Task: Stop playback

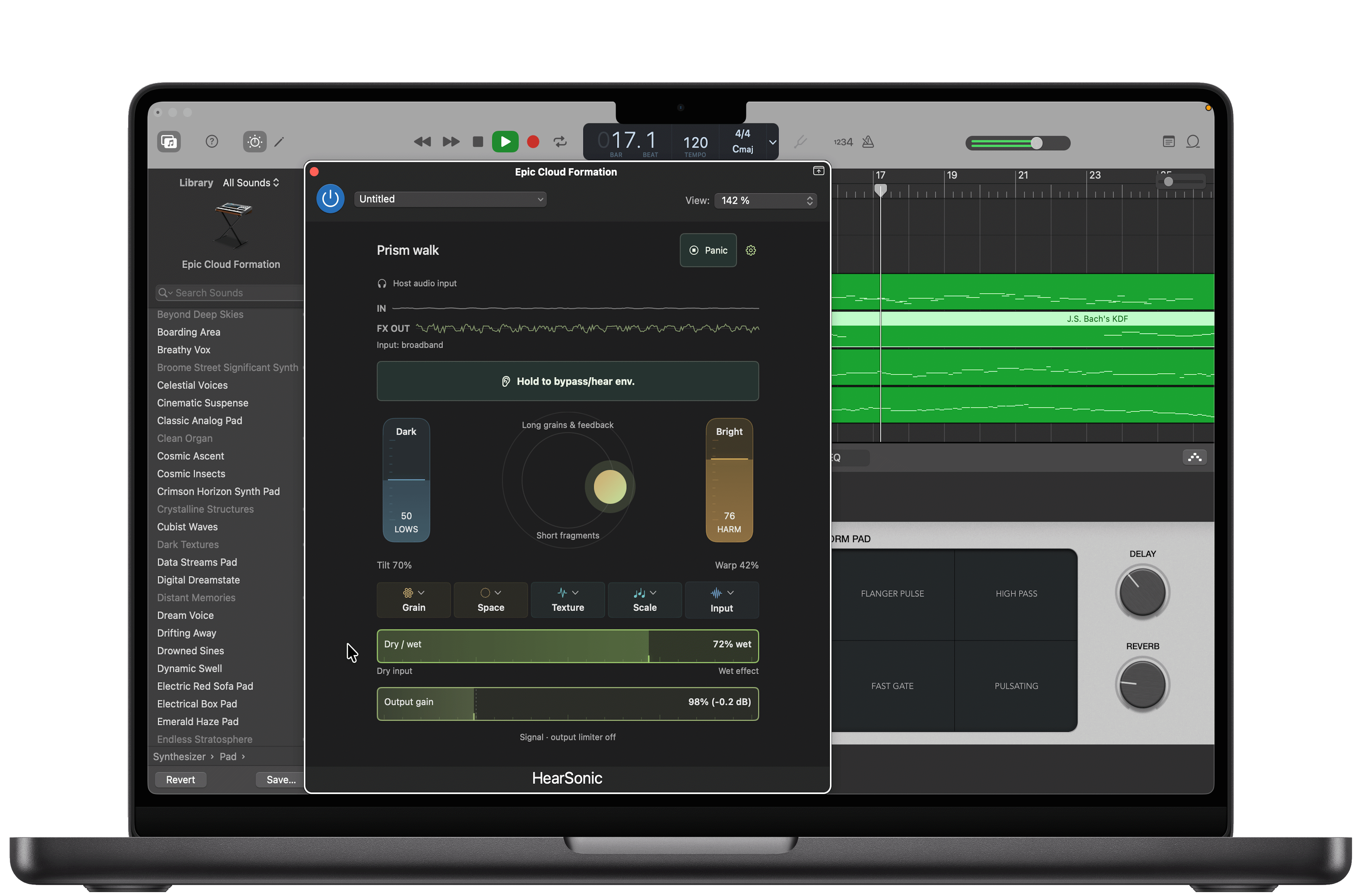Action: (478, 141)
